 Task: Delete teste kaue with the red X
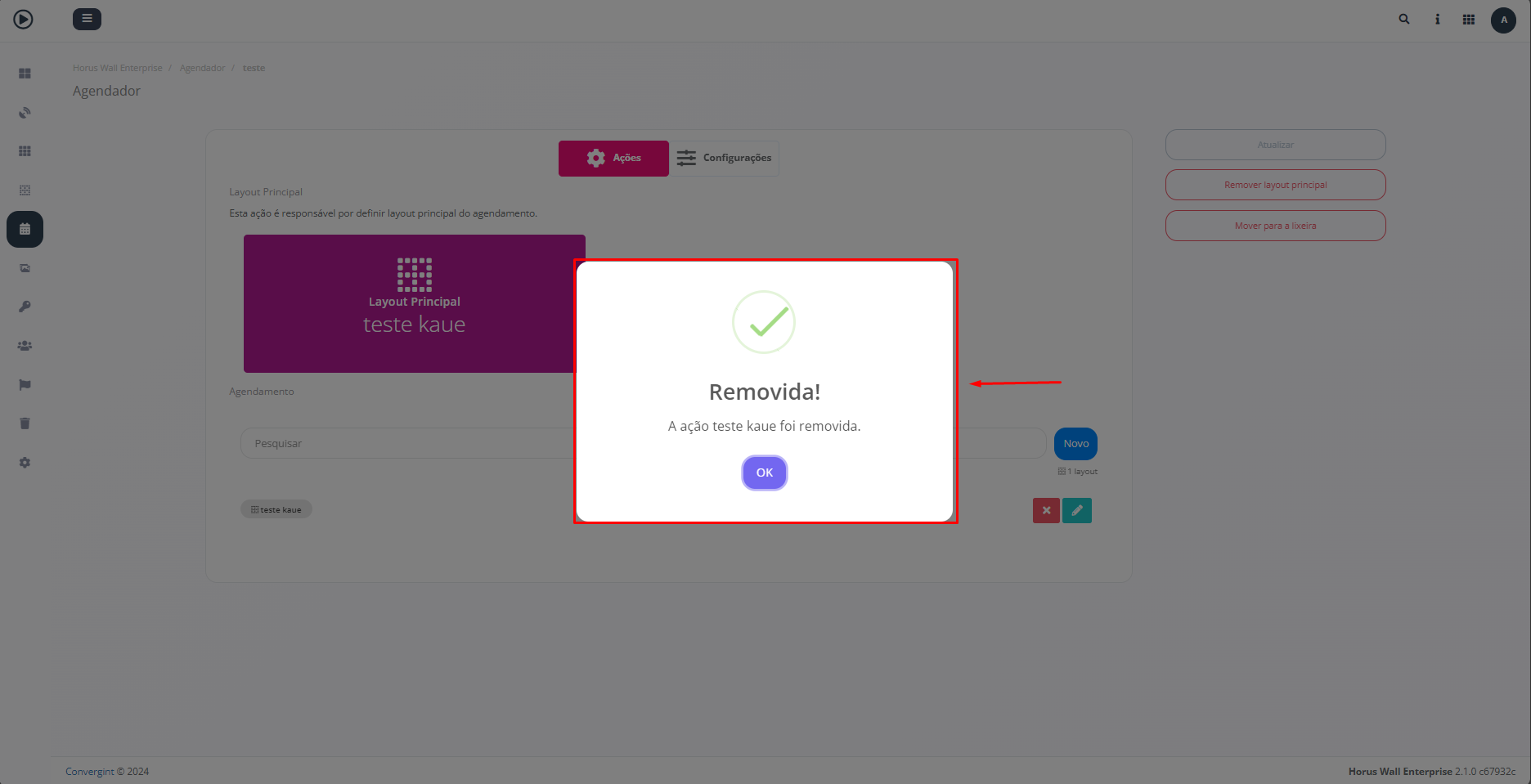[x=1046, y=510]
